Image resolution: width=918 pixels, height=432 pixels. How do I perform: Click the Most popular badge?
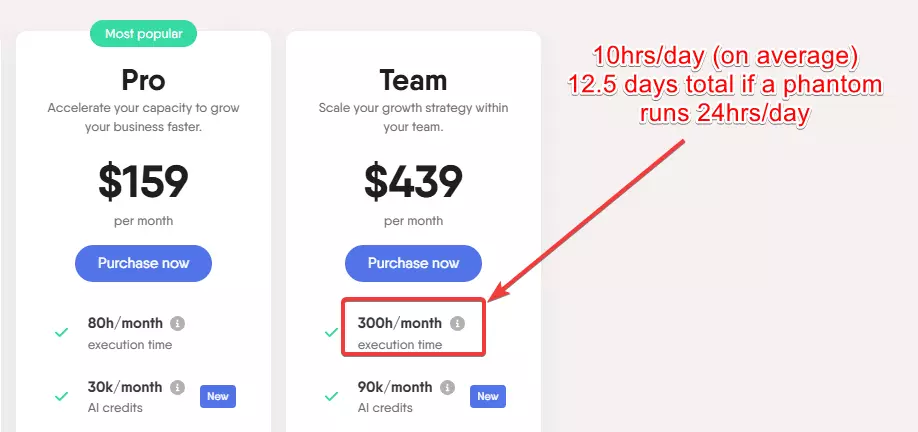(143, 33)
